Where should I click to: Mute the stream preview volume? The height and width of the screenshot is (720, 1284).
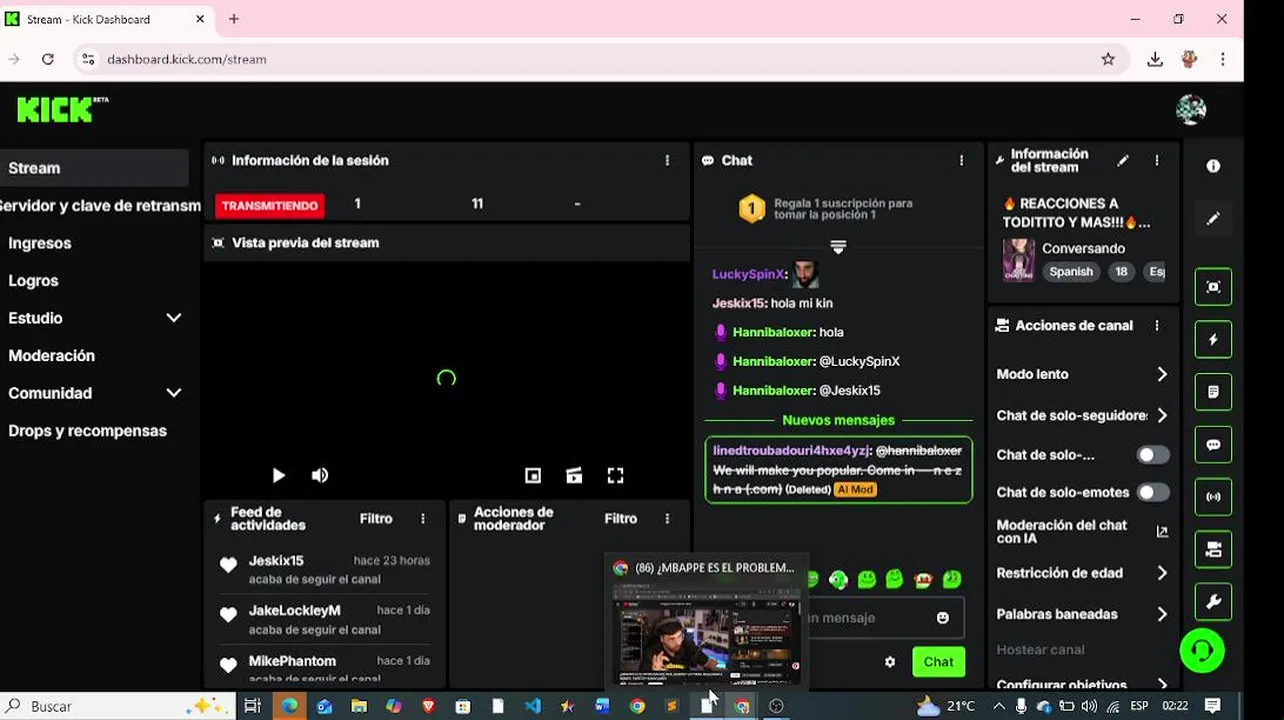[320, 476]
